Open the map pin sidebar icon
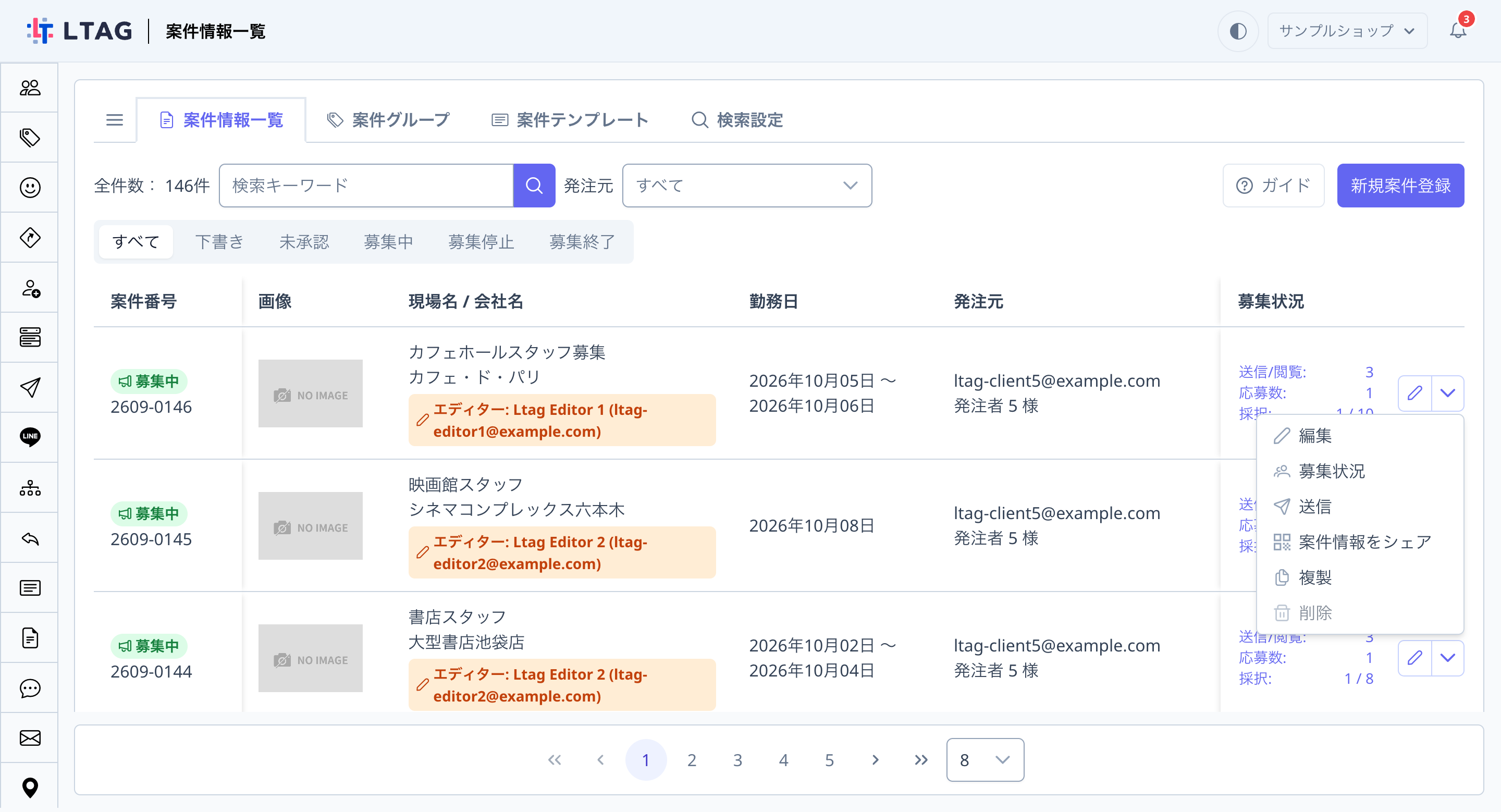The width and height of the screenshot is (1501, 812). click(x=30, y=788)
